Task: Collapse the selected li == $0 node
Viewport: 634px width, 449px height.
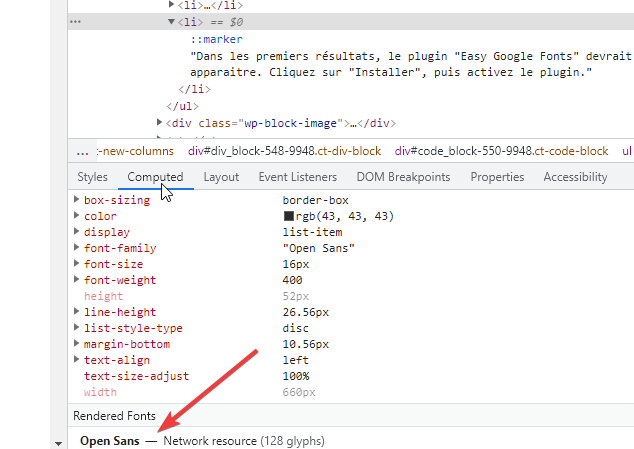Action: pos(171,21)
